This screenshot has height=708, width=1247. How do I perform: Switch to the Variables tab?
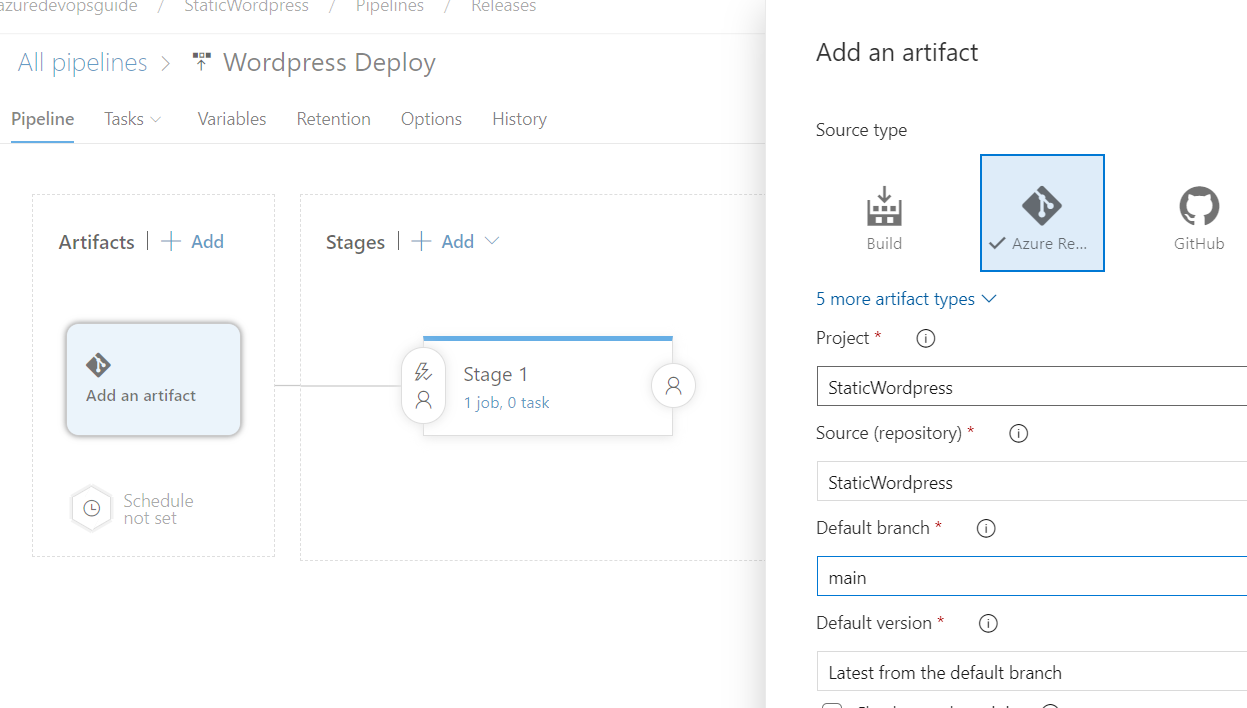232,119
